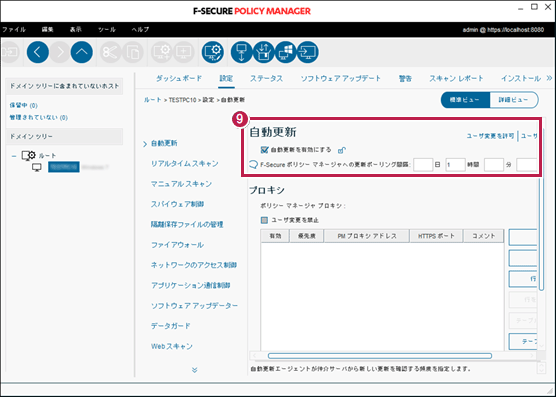Click the package with up-down arrows icon
The image size is (556, 397).
(x=263, y=52)
